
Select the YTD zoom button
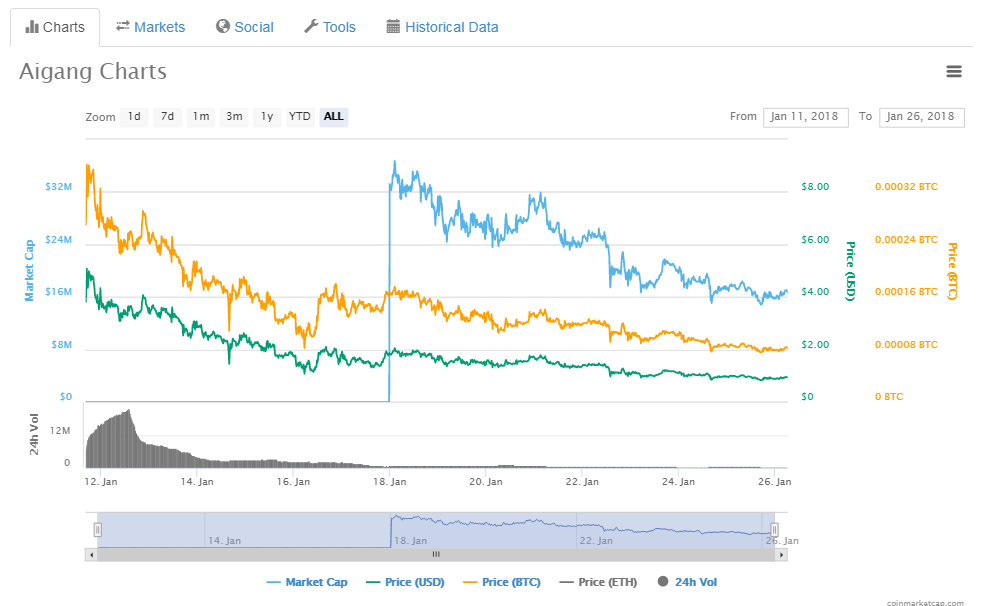[x=299, y=117]
